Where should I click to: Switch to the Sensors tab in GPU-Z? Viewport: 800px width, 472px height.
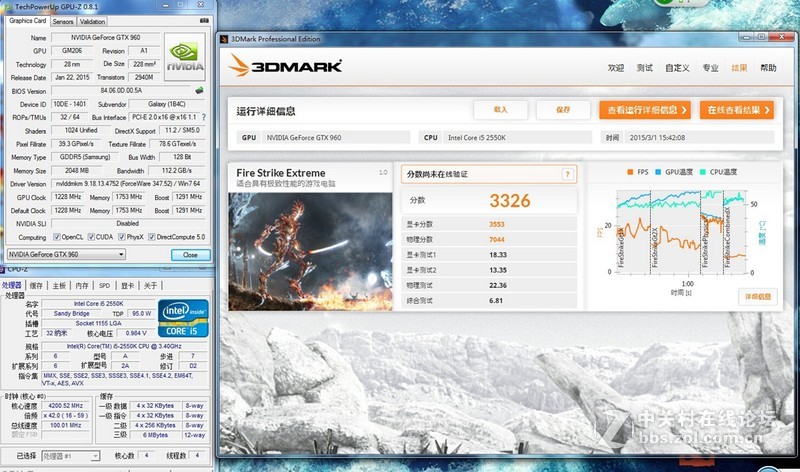click(63, 21)
